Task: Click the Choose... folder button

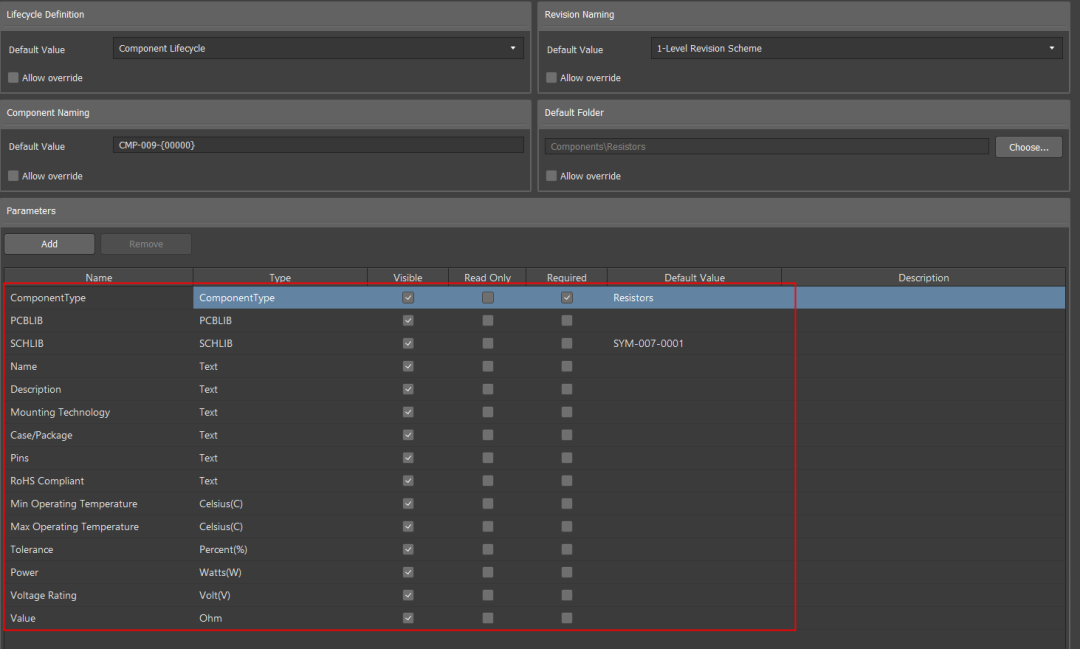Action: pos(1028,147)
